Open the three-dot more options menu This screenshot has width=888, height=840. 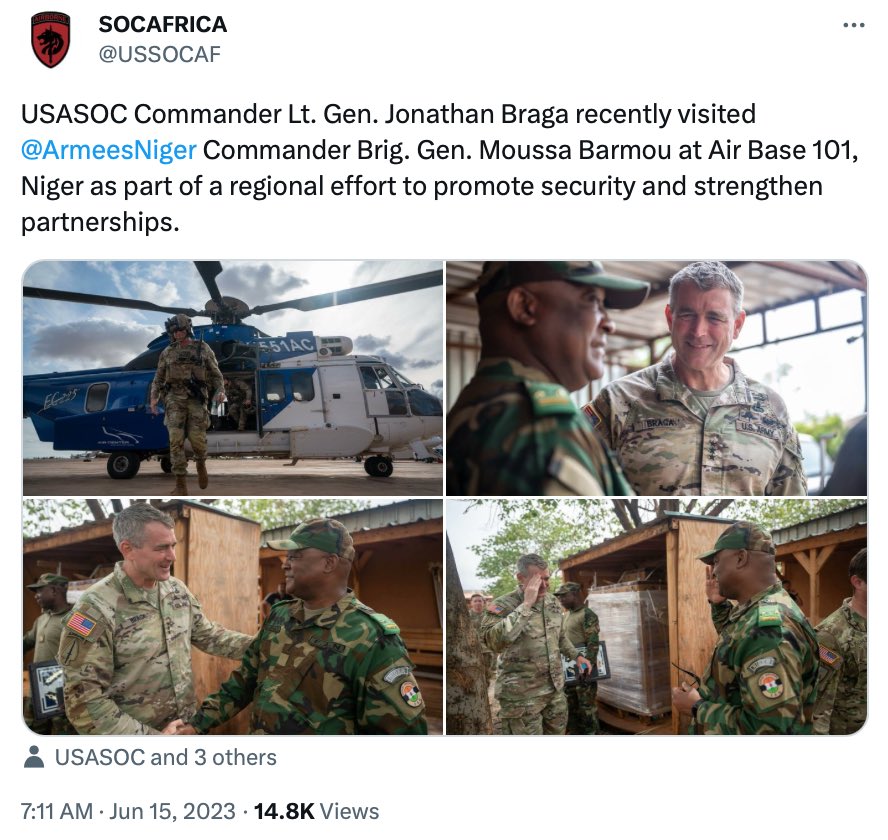tap(854, 25)
